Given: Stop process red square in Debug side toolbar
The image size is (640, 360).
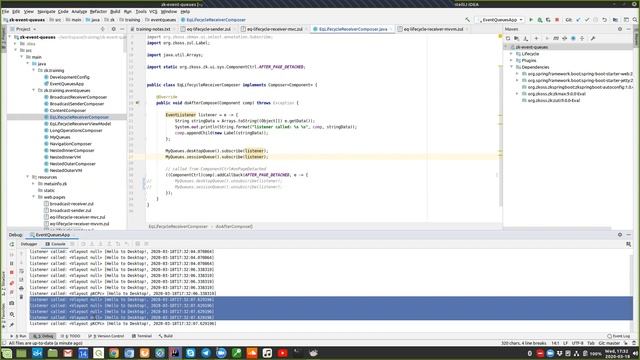Looking at the screenshot, I should 12,272.
